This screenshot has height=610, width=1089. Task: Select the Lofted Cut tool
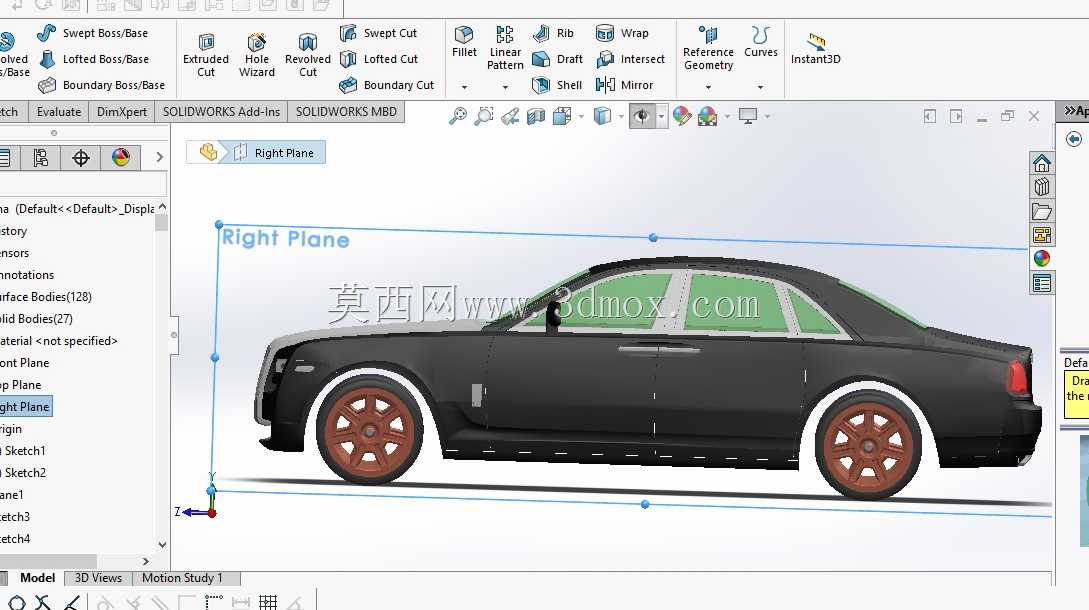click(379, 59)
